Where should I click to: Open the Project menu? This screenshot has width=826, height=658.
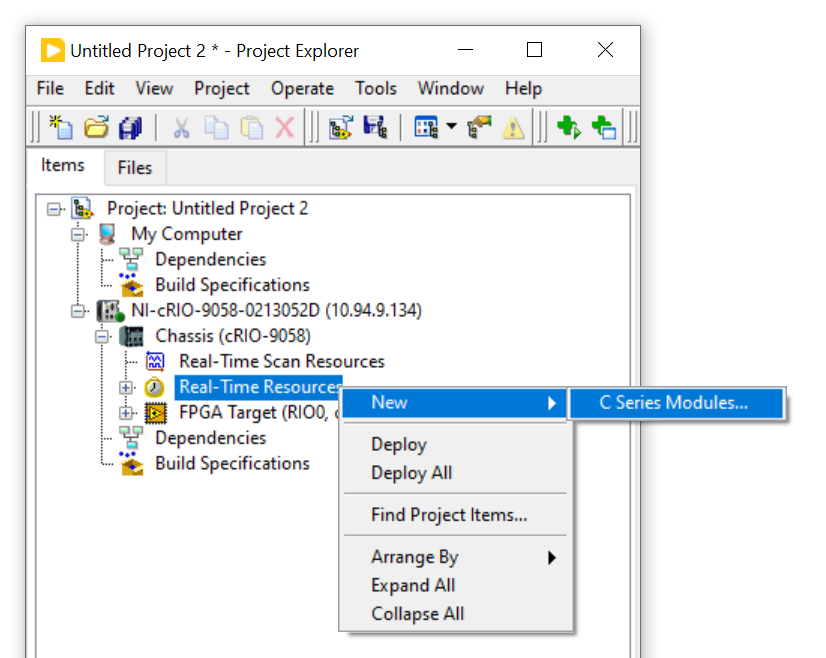[222, 89]
